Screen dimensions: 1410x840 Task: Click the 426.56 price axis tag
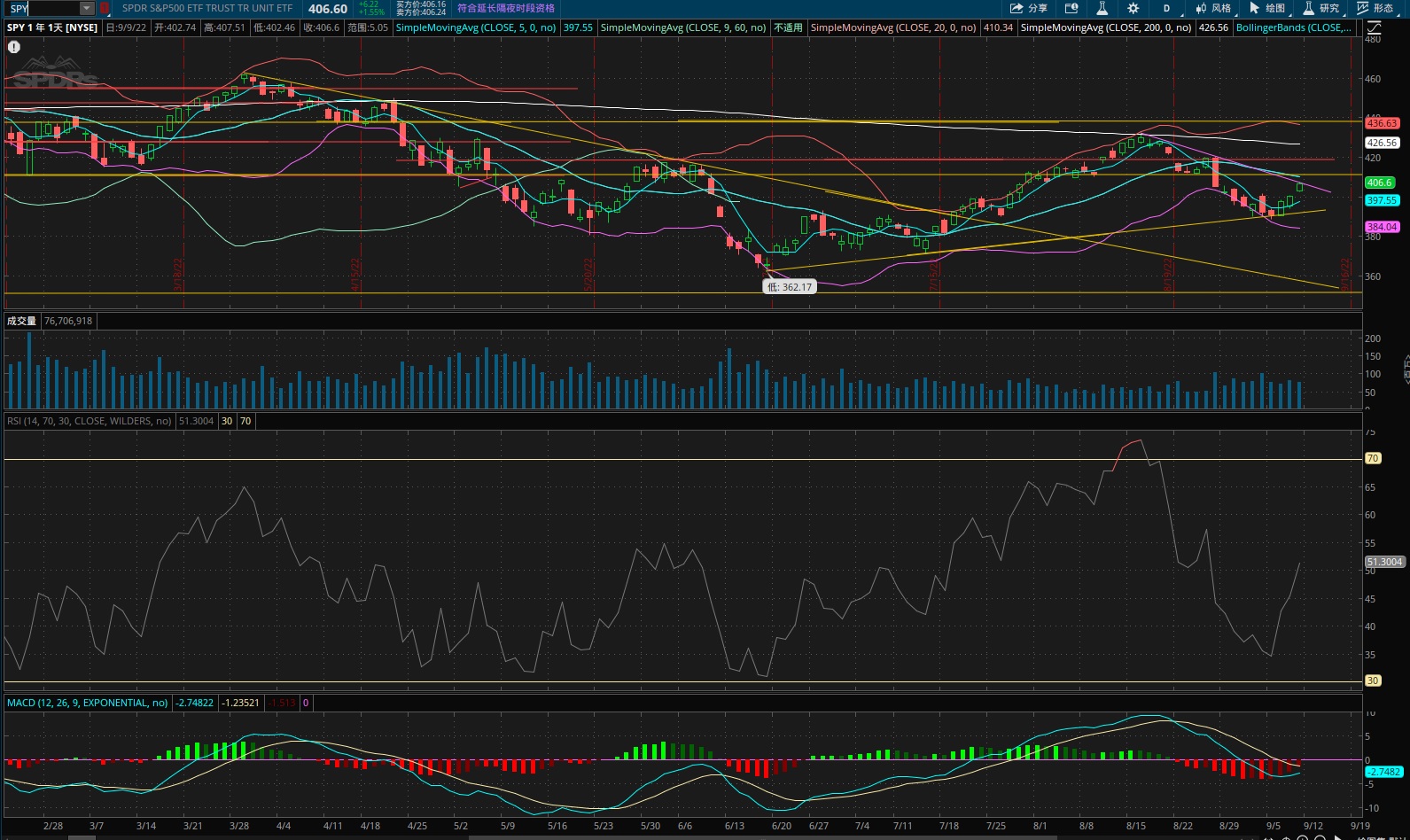(x=1382, y=143)
